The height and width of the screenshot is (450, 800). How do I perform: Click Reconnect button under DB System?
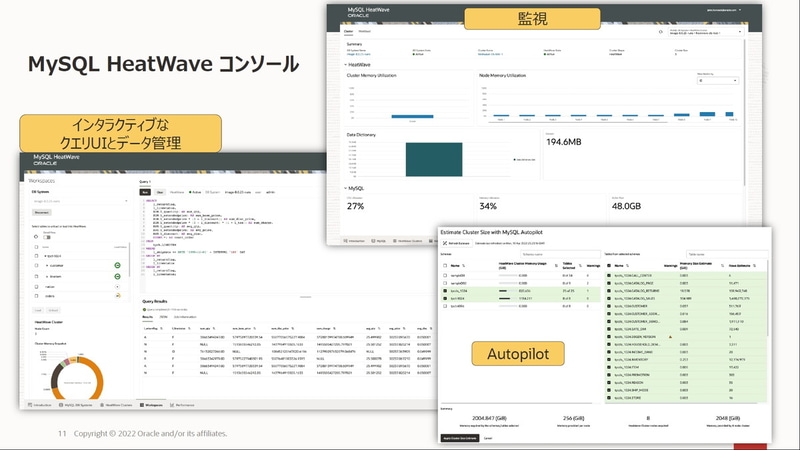click(42, 212)
